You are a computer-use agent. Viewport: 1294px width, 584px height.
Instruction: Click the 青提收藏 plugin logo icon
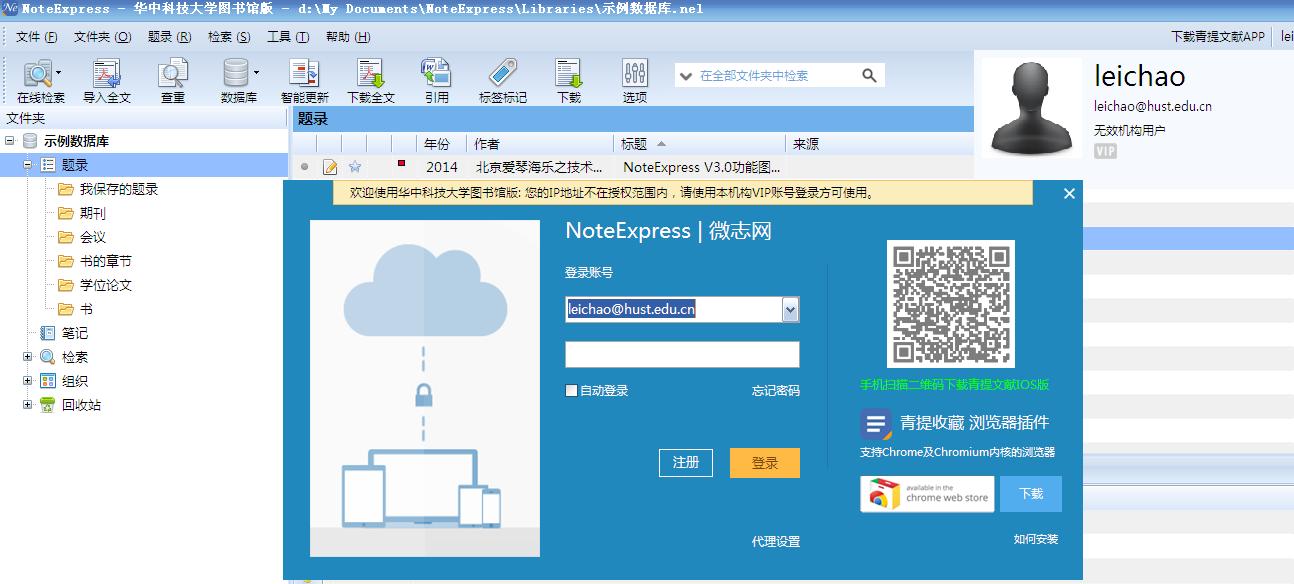point(876,424)
